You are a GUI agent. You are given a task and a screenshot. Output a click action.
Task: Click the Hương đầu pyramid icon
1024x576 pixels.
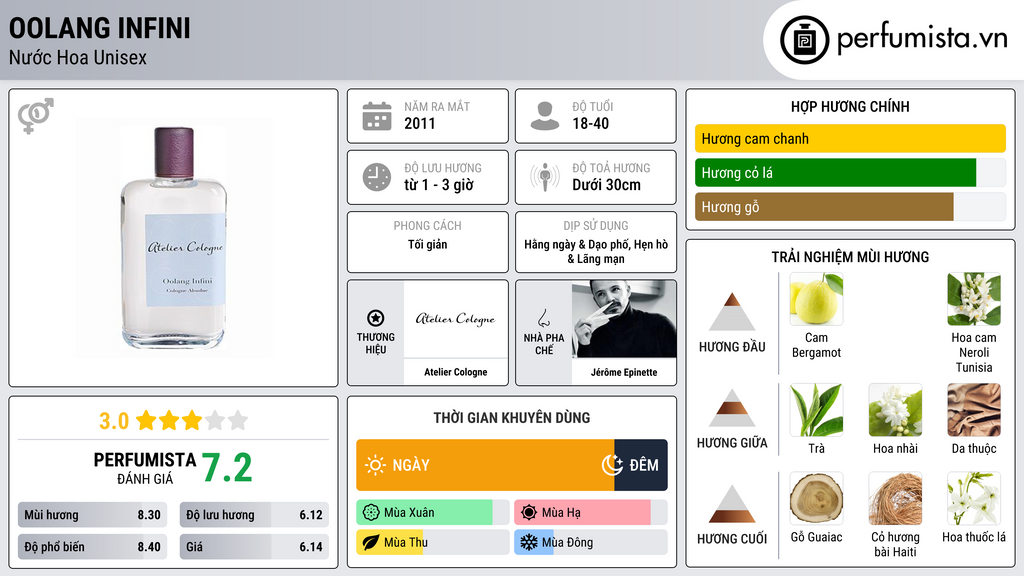(732, 312)
